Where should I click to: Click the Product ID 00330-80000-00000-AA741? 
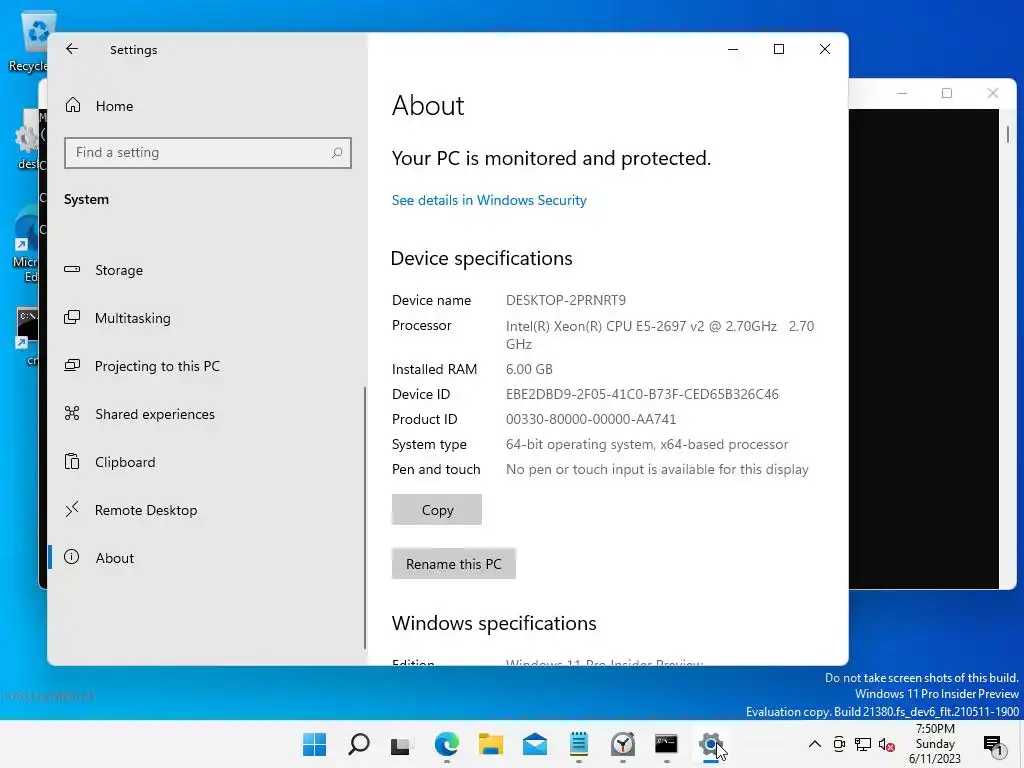pos(591,419)
